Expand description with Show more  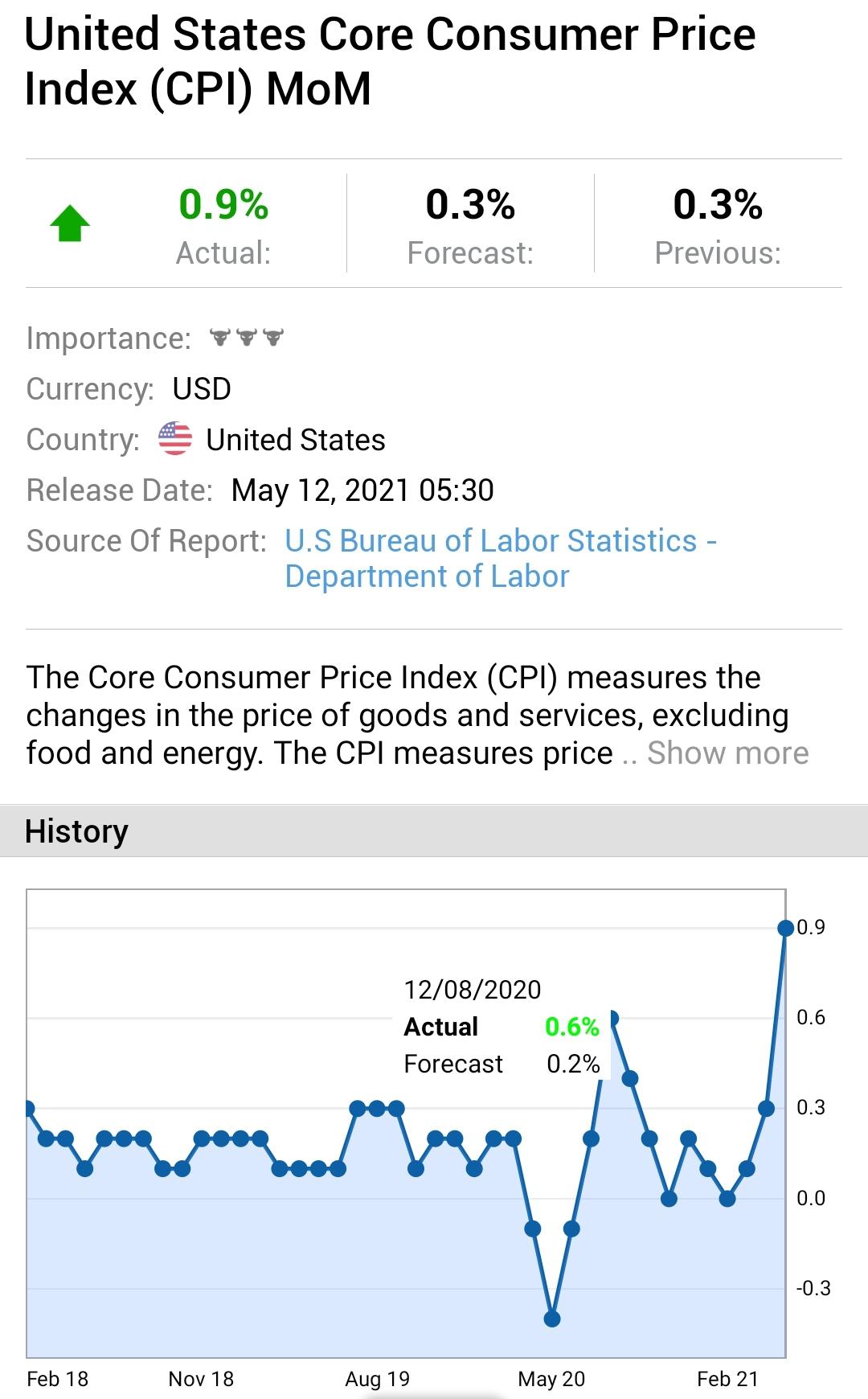pos(727,753)
